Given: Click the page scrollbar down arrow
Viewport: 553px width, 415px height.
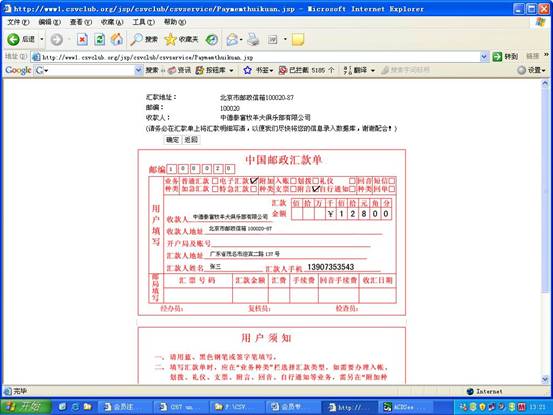Looking at the screenshot, I should tap(545, 379).
